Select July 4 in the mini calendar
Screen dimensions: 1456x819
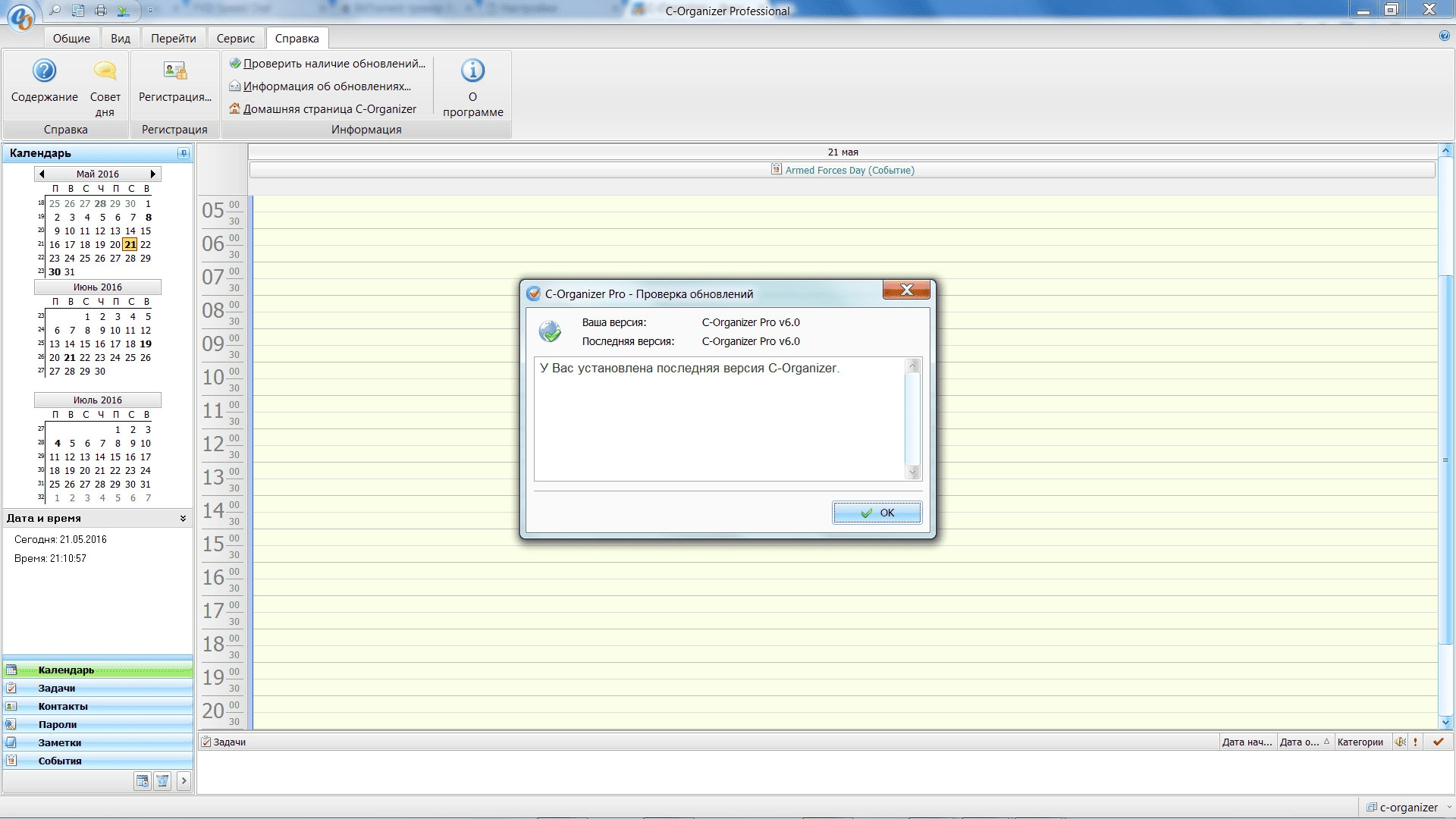(57, 443)
